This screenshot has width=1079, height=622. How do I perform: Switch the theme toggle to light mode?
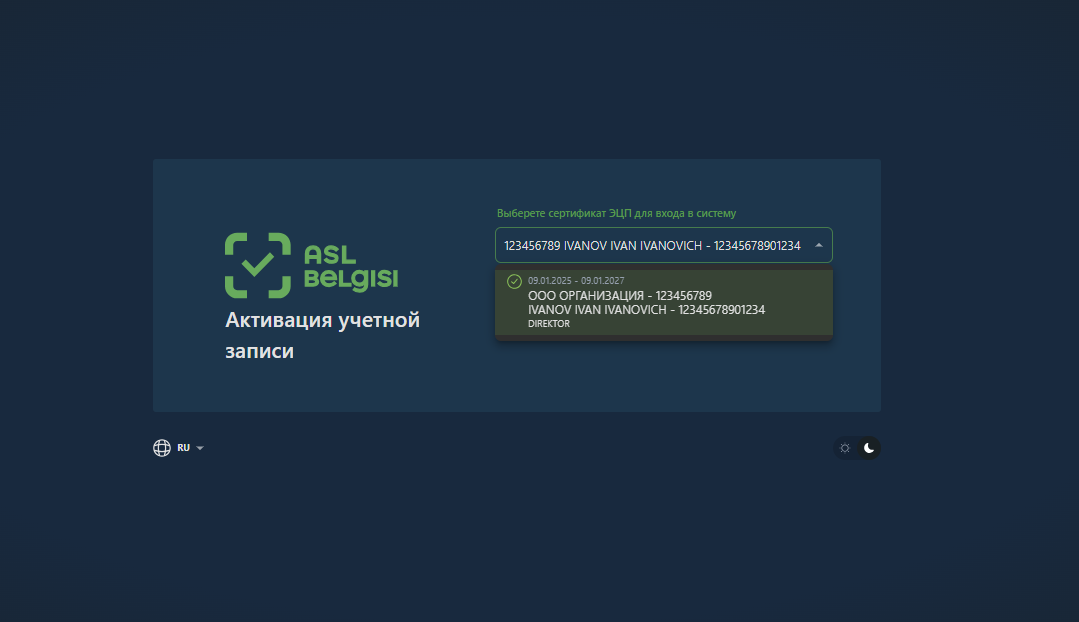click(845, 448)
